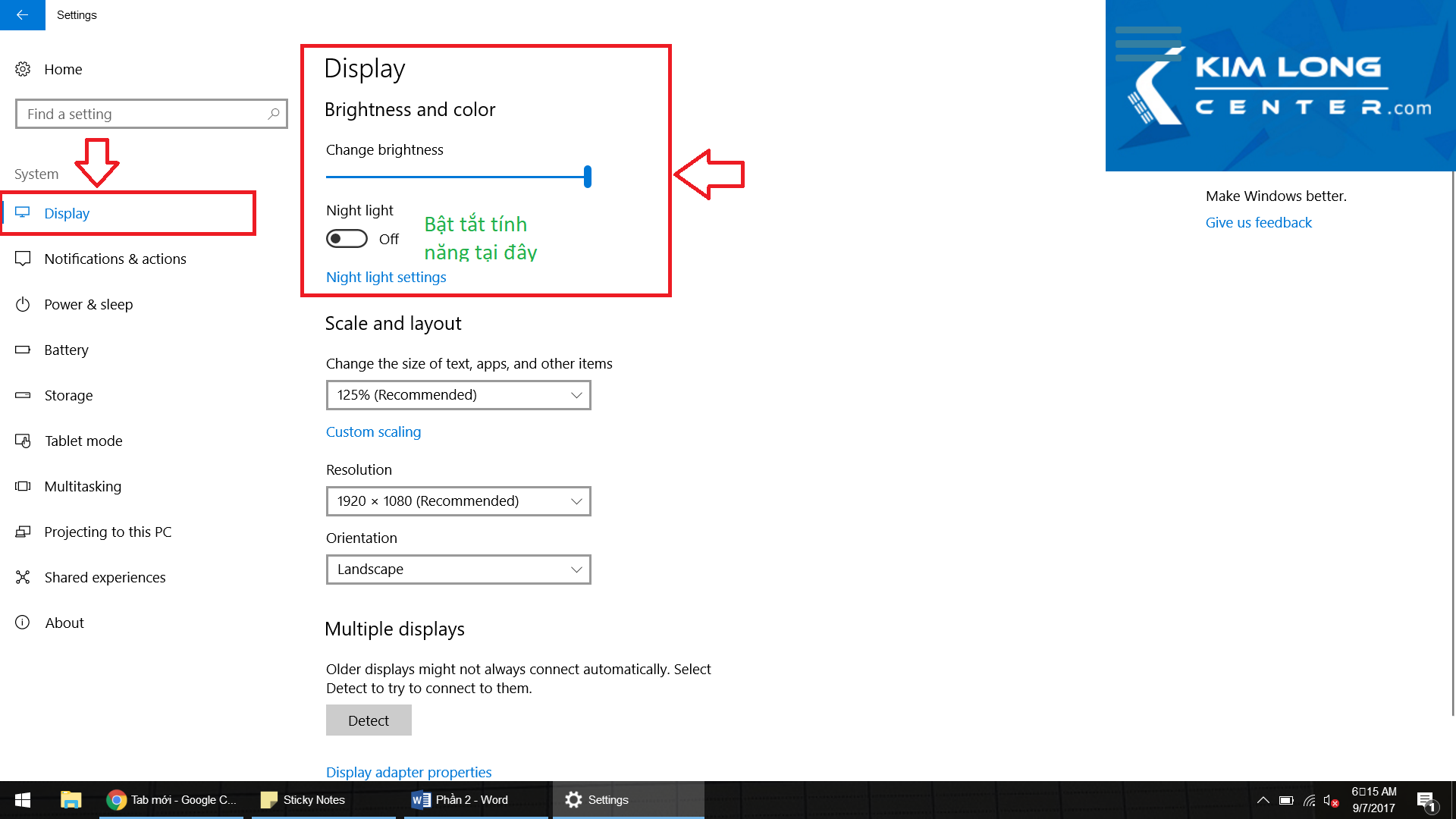Select Notifications & actions in sidebar
Viewport: 1456px width, 819px height.
click(x=115, y=259)
